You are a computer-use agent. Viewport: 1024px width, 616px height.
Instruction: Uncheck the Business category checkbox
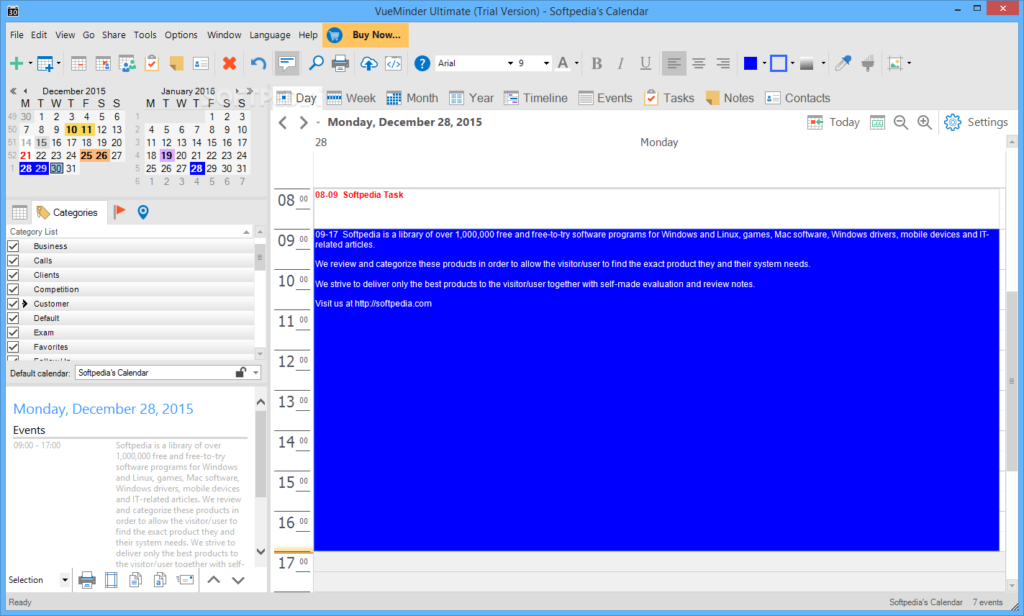pyautogui.click(x=14, y=246)
